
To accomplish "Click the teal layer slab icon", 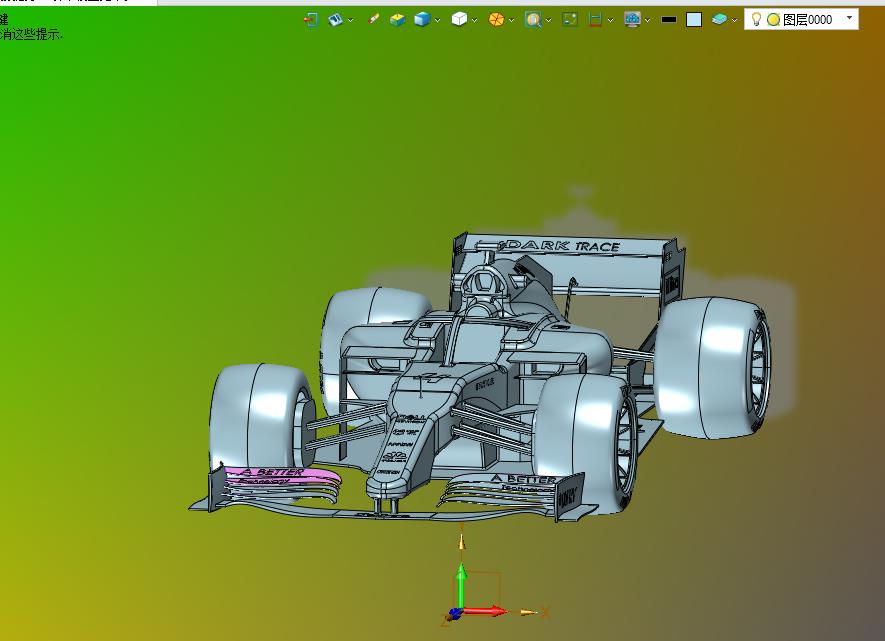I will 719,20.
